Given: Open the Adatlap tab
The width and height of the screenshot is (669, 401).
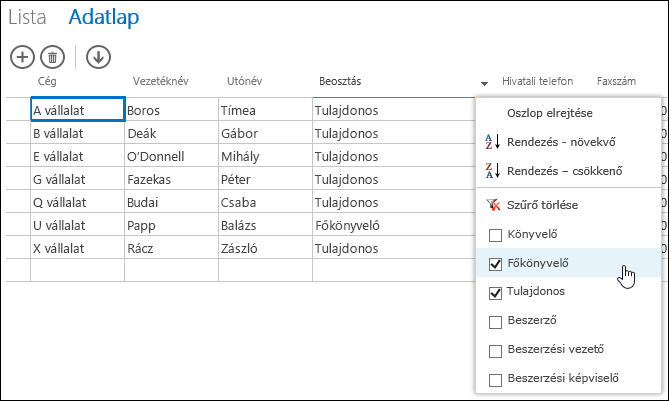Looking at the screenshot, I should point(104,17).
